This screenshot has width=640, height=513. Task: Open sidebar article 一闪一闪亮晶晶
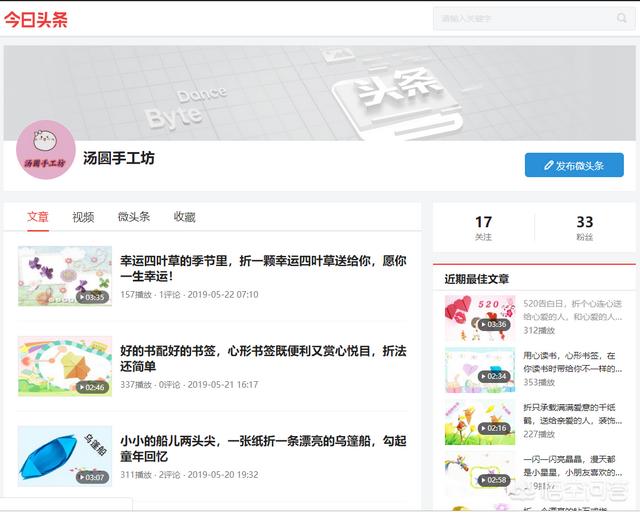(x=573, y=466)
